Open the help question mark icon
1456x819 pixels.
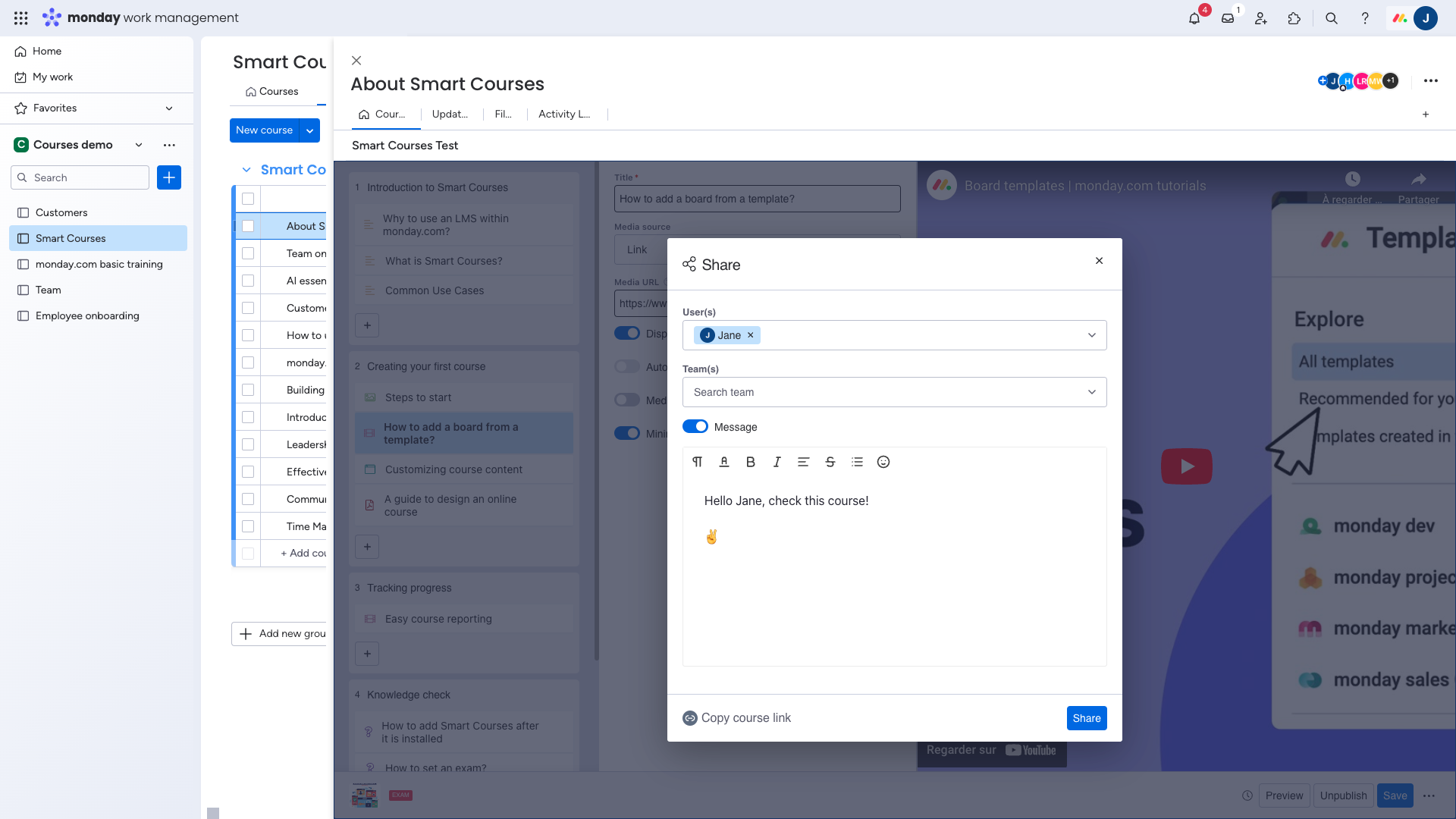pyautogui.click(x=1365, y=18)
